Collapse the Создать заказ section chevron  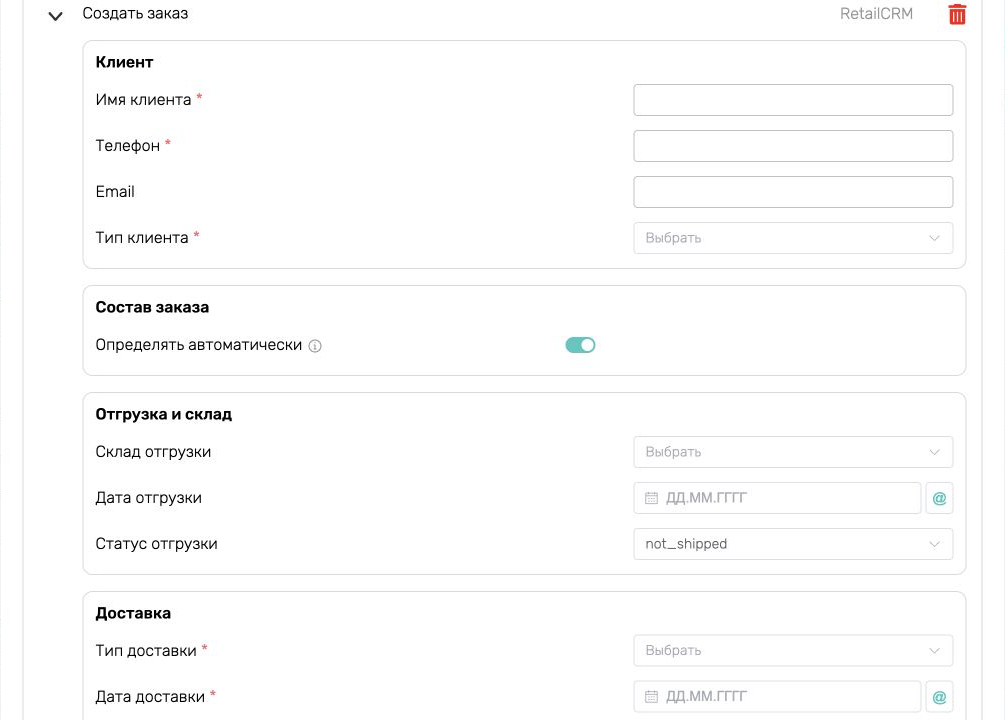click(56, 16)
